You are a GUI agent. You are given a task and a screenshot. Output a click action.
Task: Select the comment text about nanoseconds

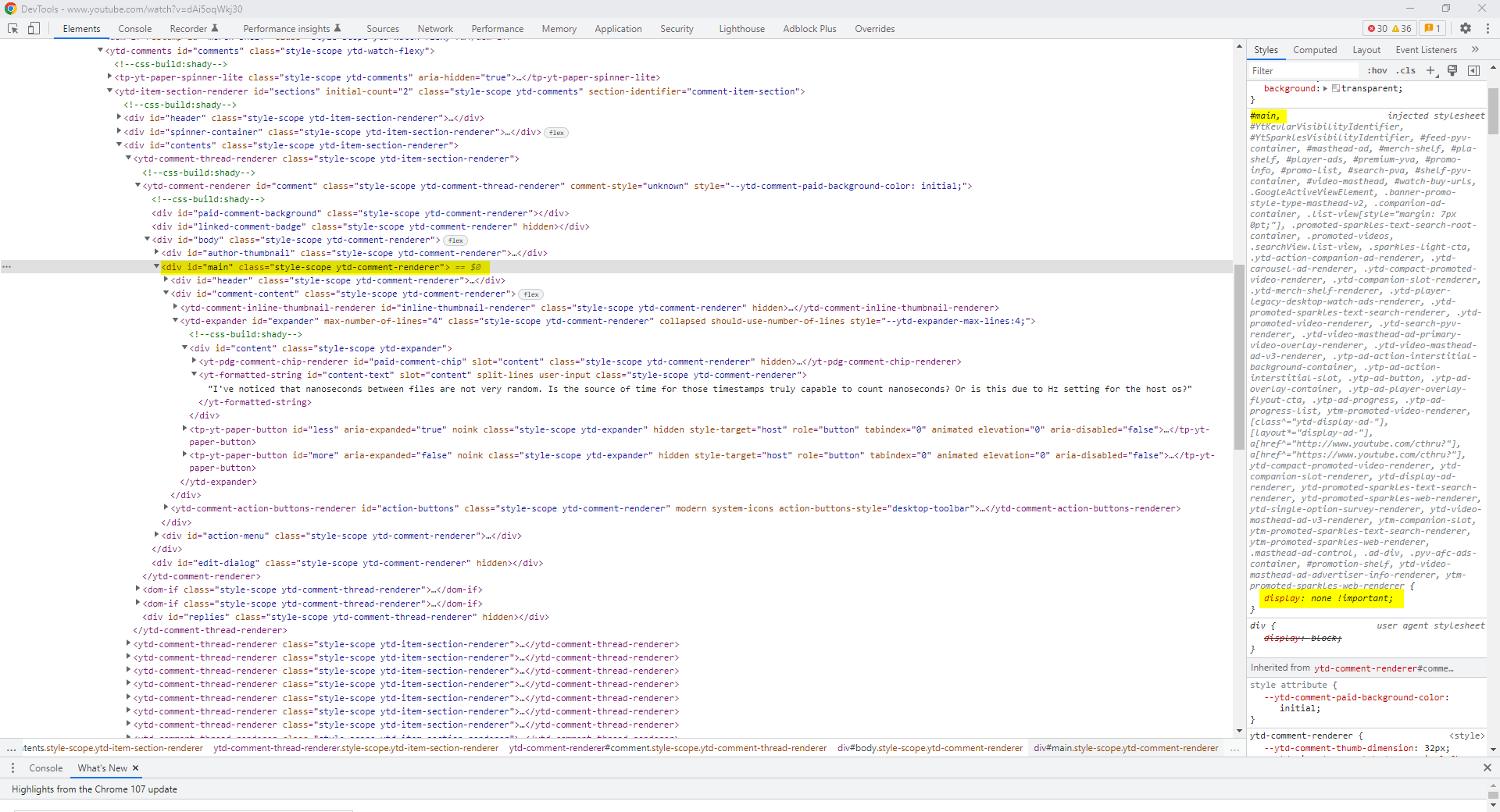[x=700, y=389]
